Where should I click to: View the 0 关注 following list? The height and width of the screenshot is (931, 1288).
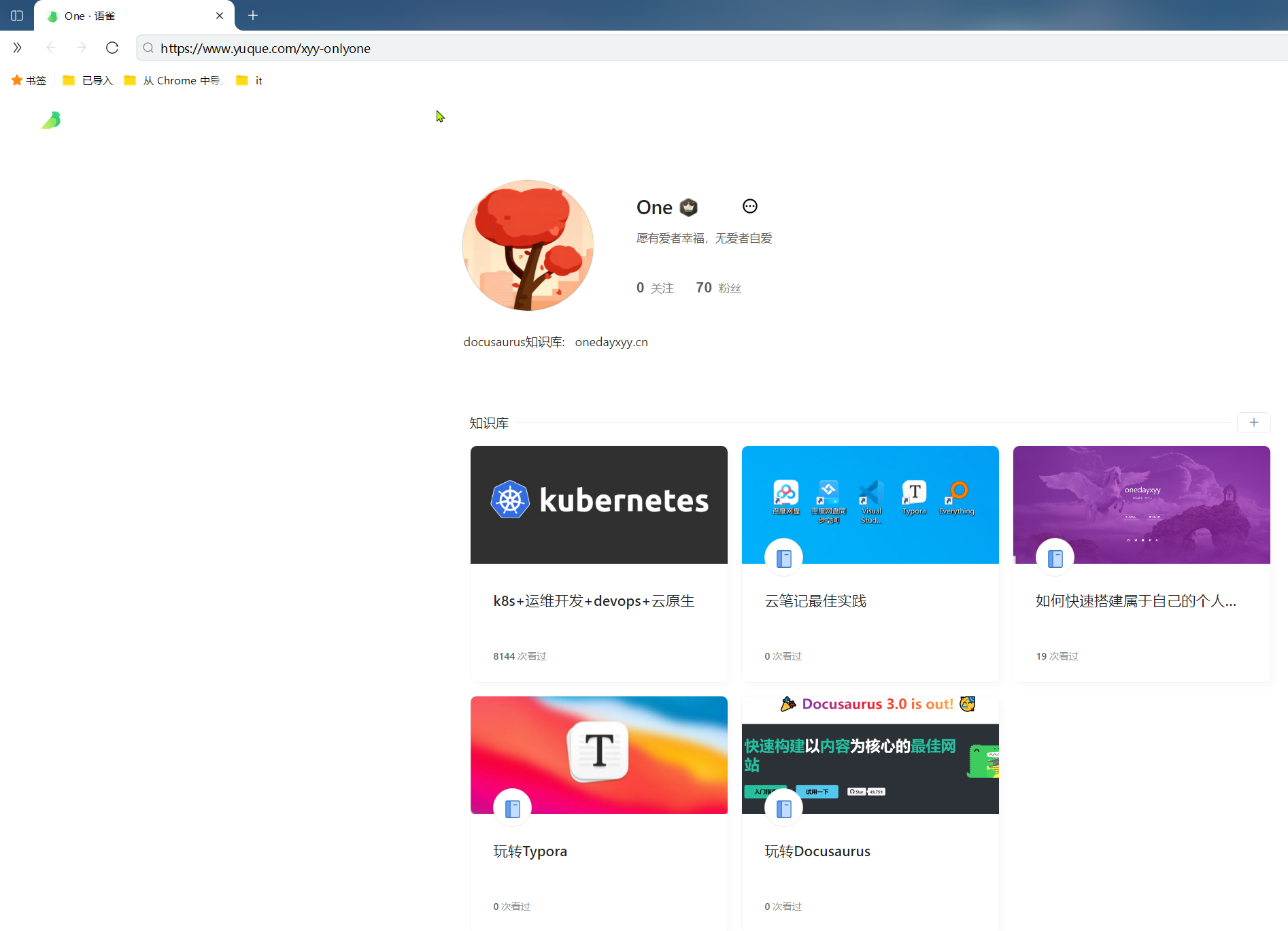pyautogui.click(x=655, y=288)
